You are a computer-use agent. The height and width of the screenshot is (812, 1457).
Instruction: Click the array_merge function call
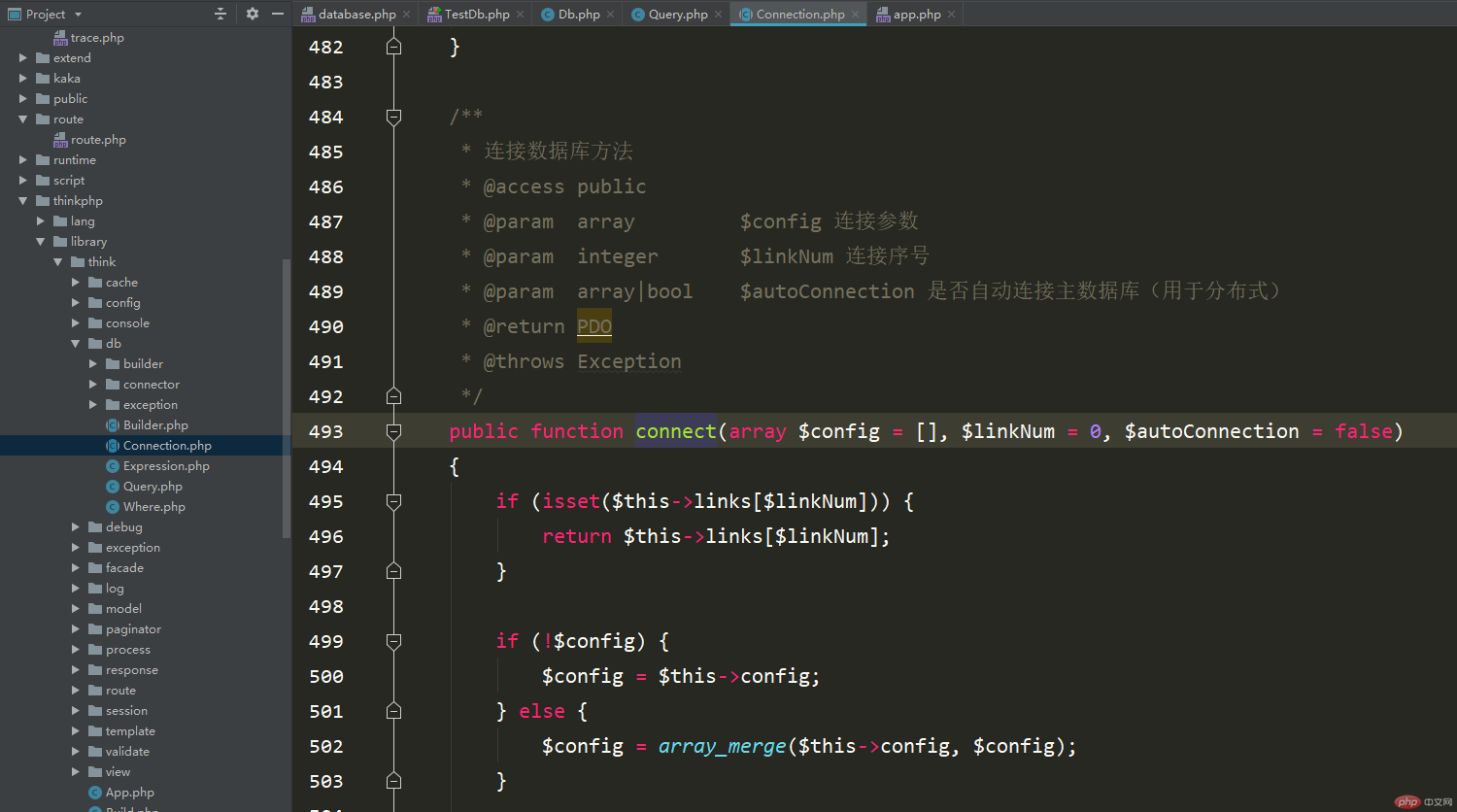[x=723, y=746]
